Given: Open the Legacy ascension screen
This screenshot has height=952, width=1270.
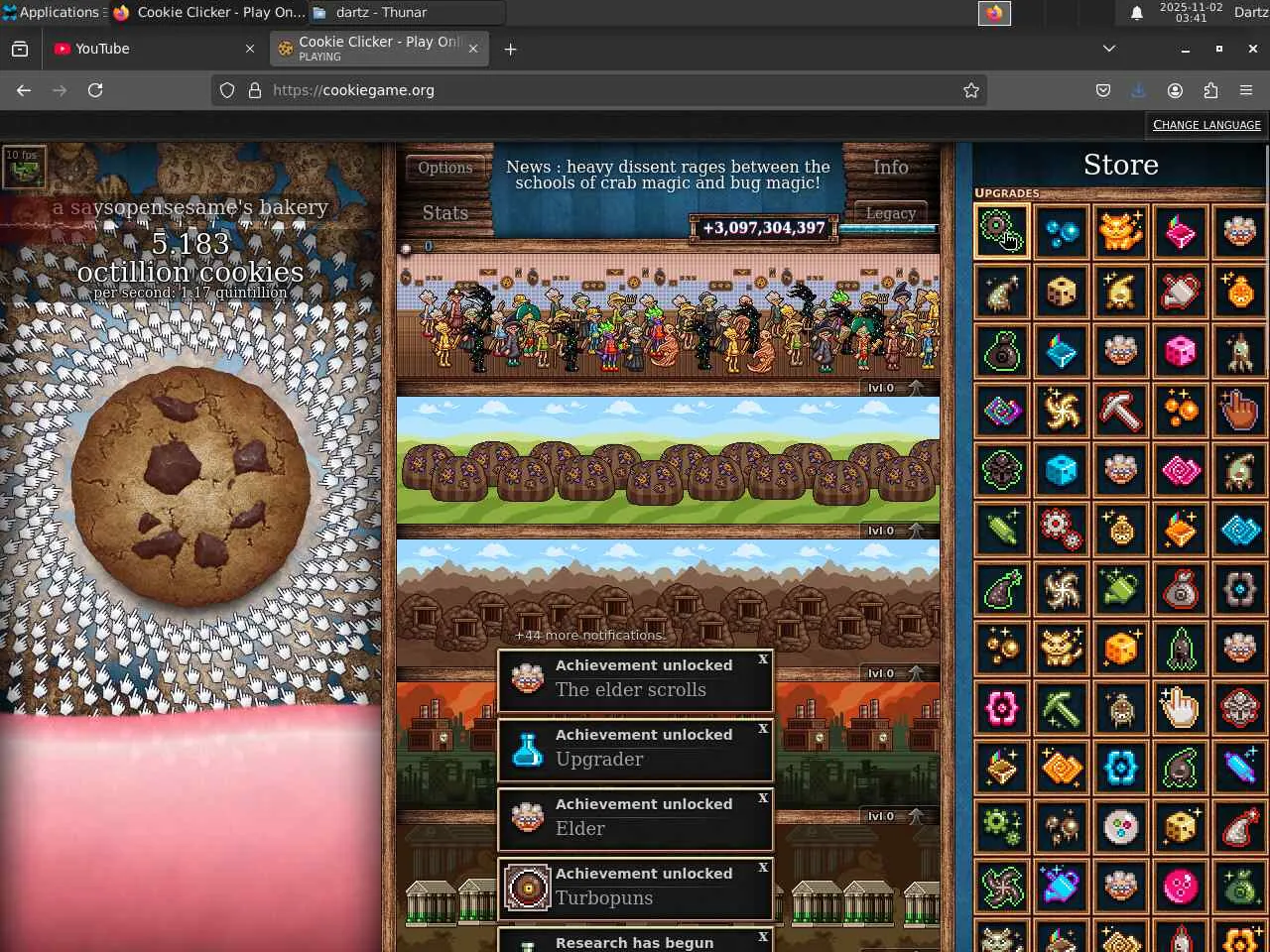Looking at the screenshot, I should click(x=891, y=213).
